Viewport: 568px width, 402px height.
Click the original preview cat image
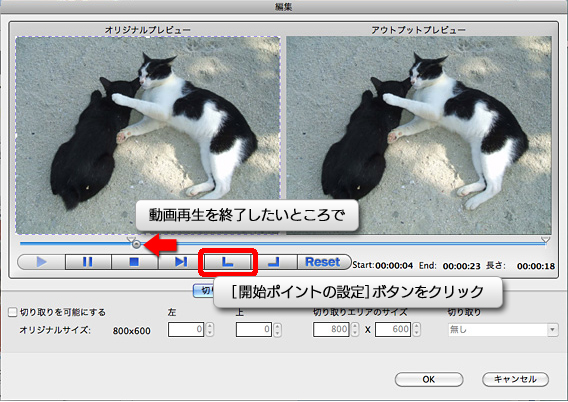tap(148, 135)
